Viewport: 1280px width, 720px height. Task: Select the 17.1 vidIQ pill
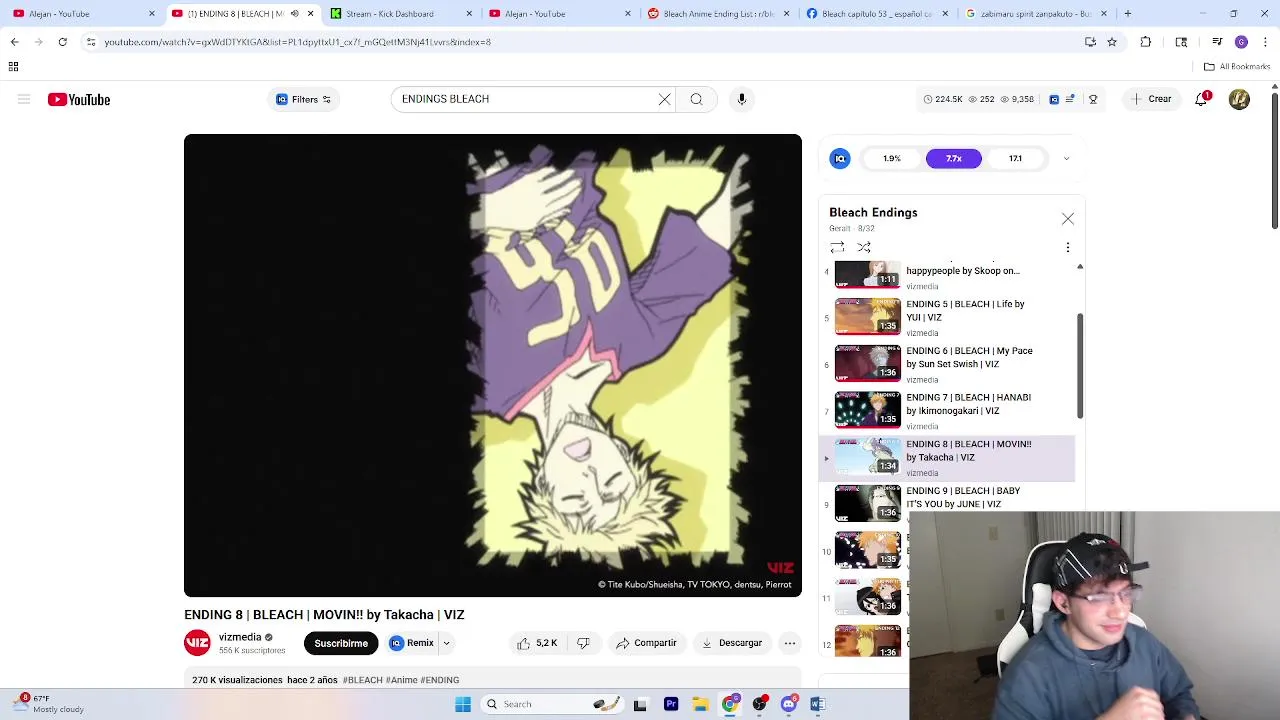pyautogui.click(x=1015, y=158)
